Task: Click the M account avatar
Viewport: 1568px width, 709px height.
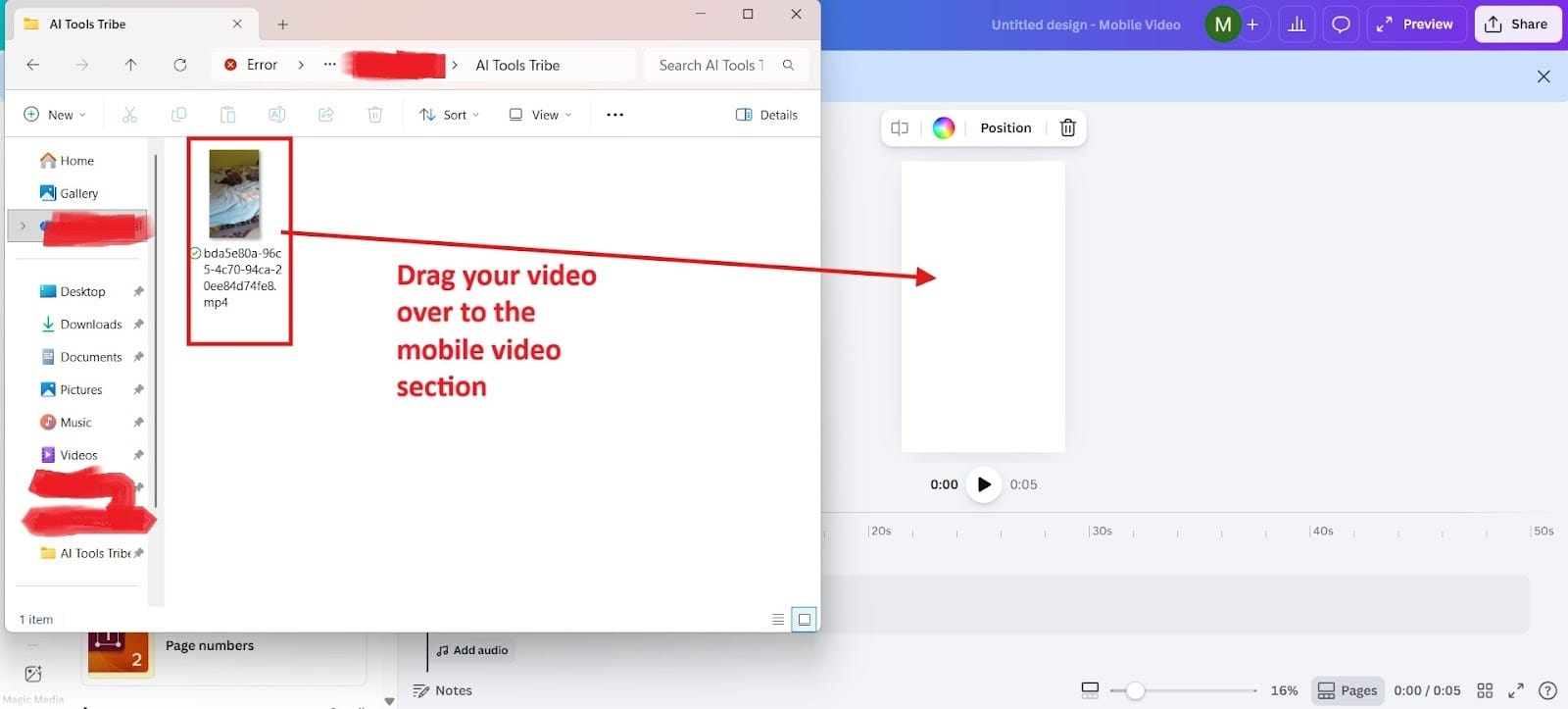Action: [x=1222, y=25]
